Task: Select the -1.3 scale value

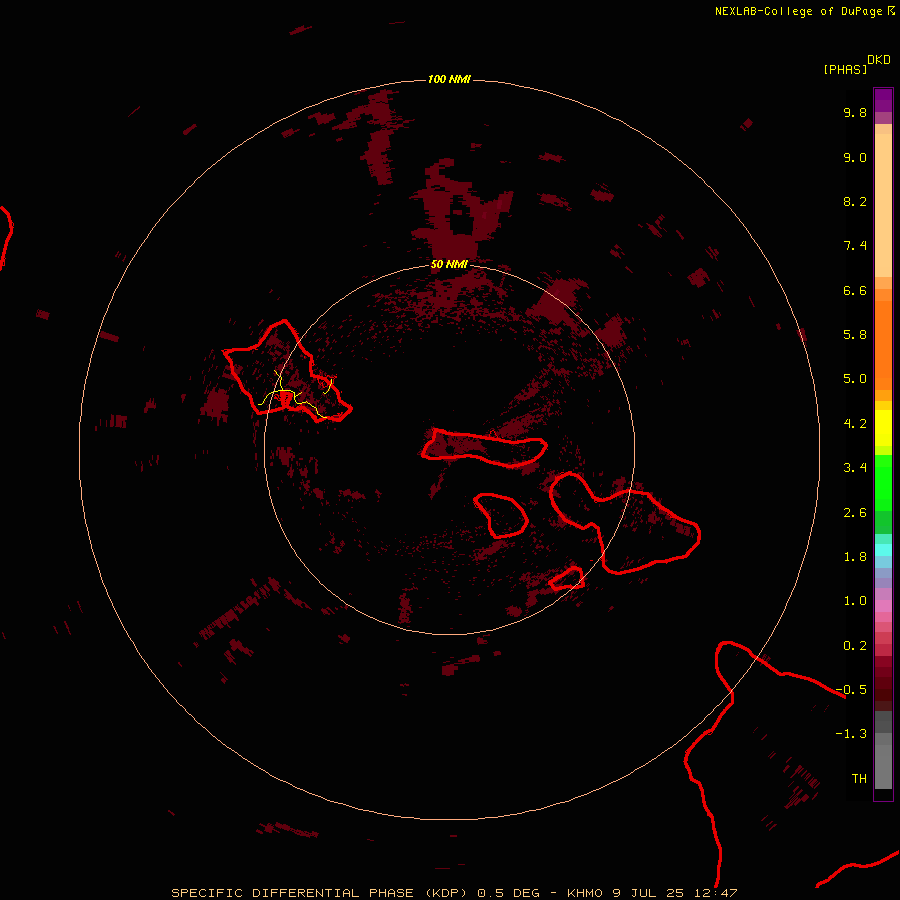Action: pyautogui.click(x=851, y=734)
